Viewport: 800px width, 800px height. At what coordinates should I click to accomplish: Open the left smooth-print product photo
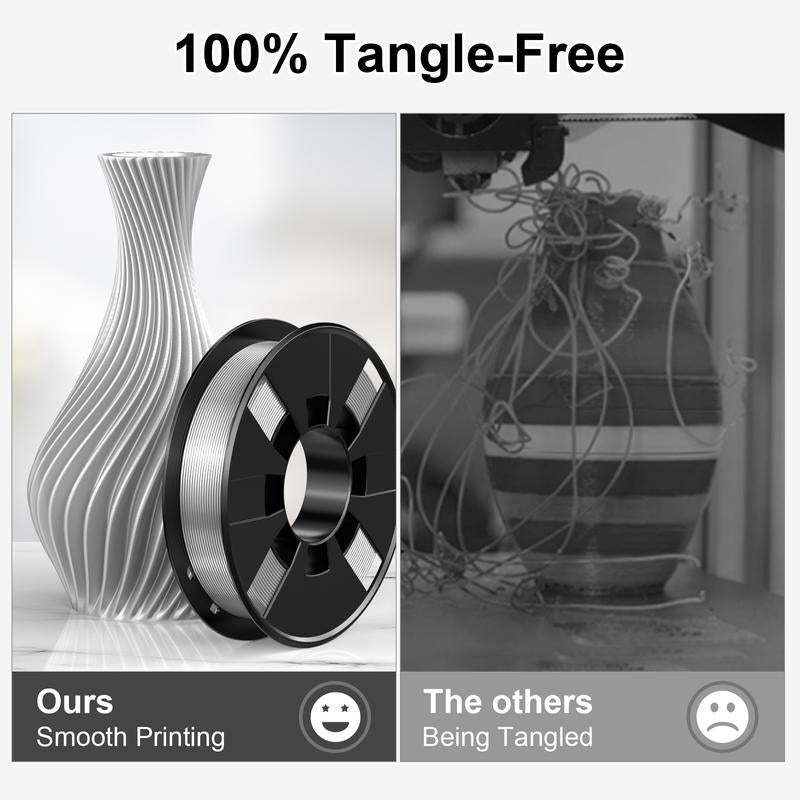point(204,392)
